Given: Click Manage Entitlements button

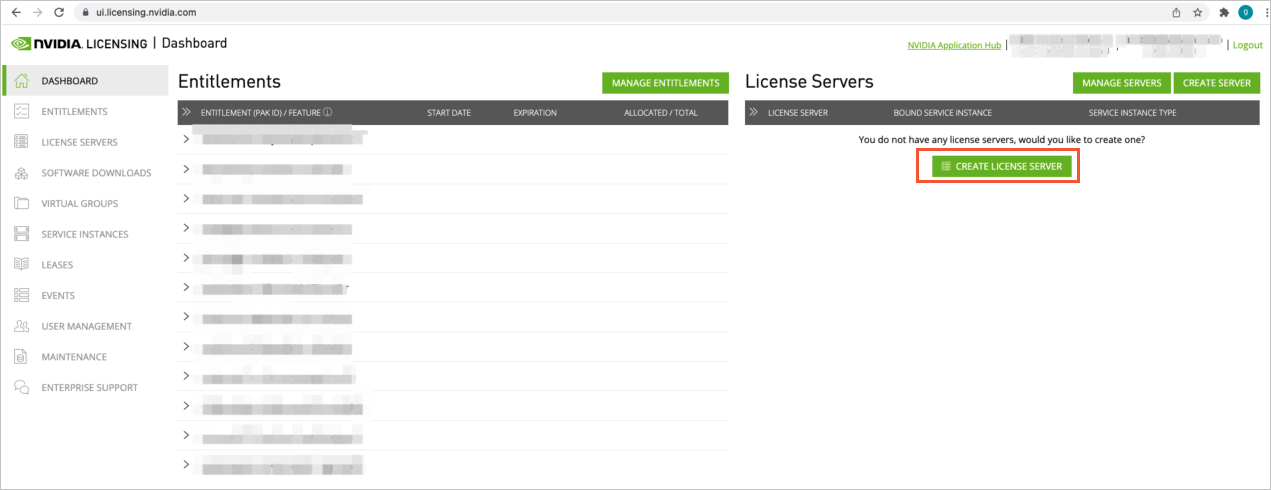Looking at the screenshot, I should pyautogui.click(x=665, y=83).
